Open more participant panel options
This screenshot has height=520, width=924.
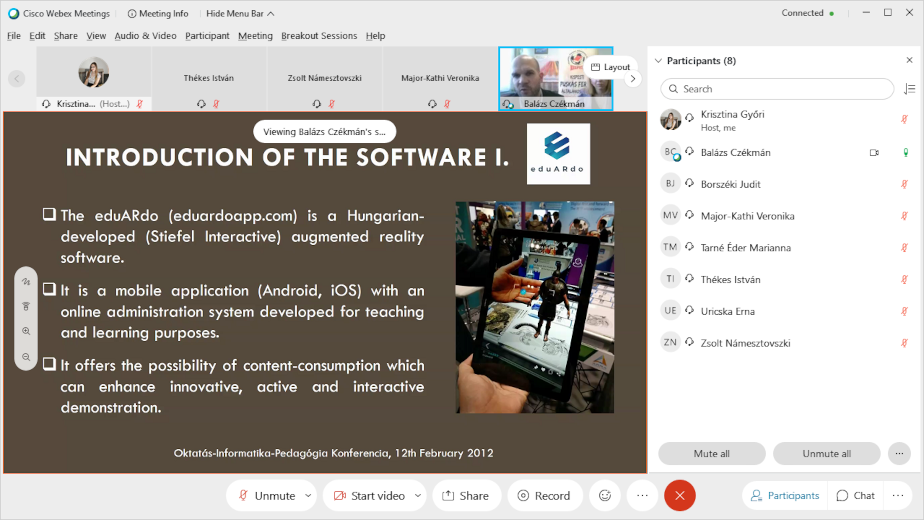coord(899,454)
